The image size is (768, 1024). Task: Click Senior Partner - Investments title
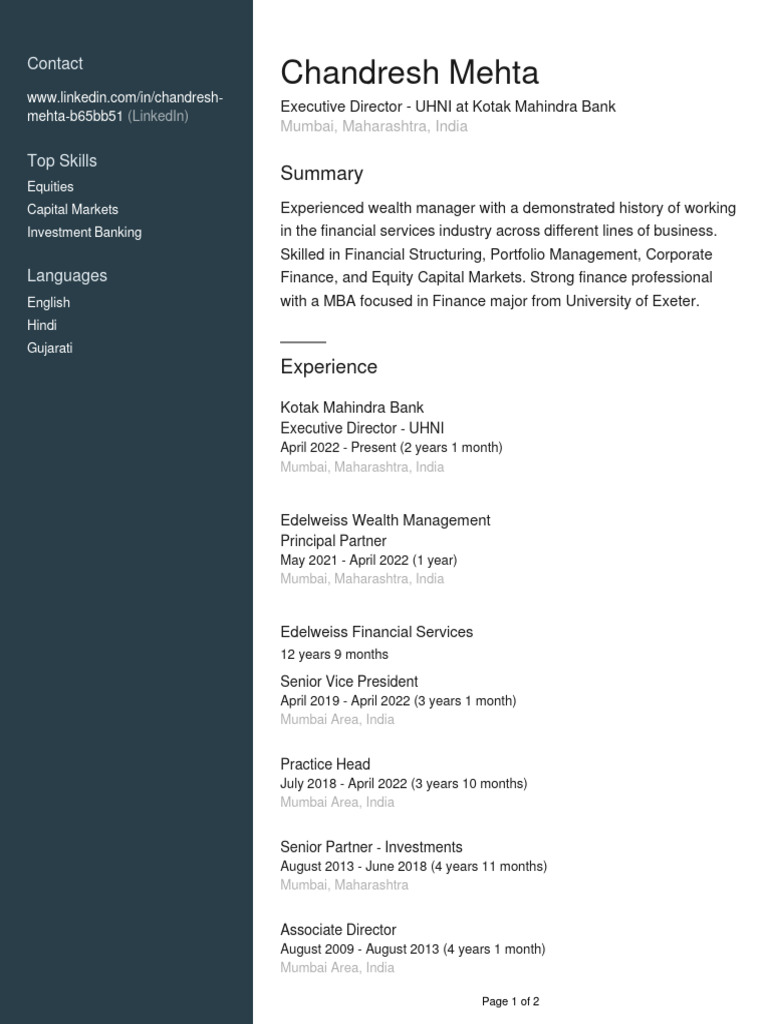point(371,847)
